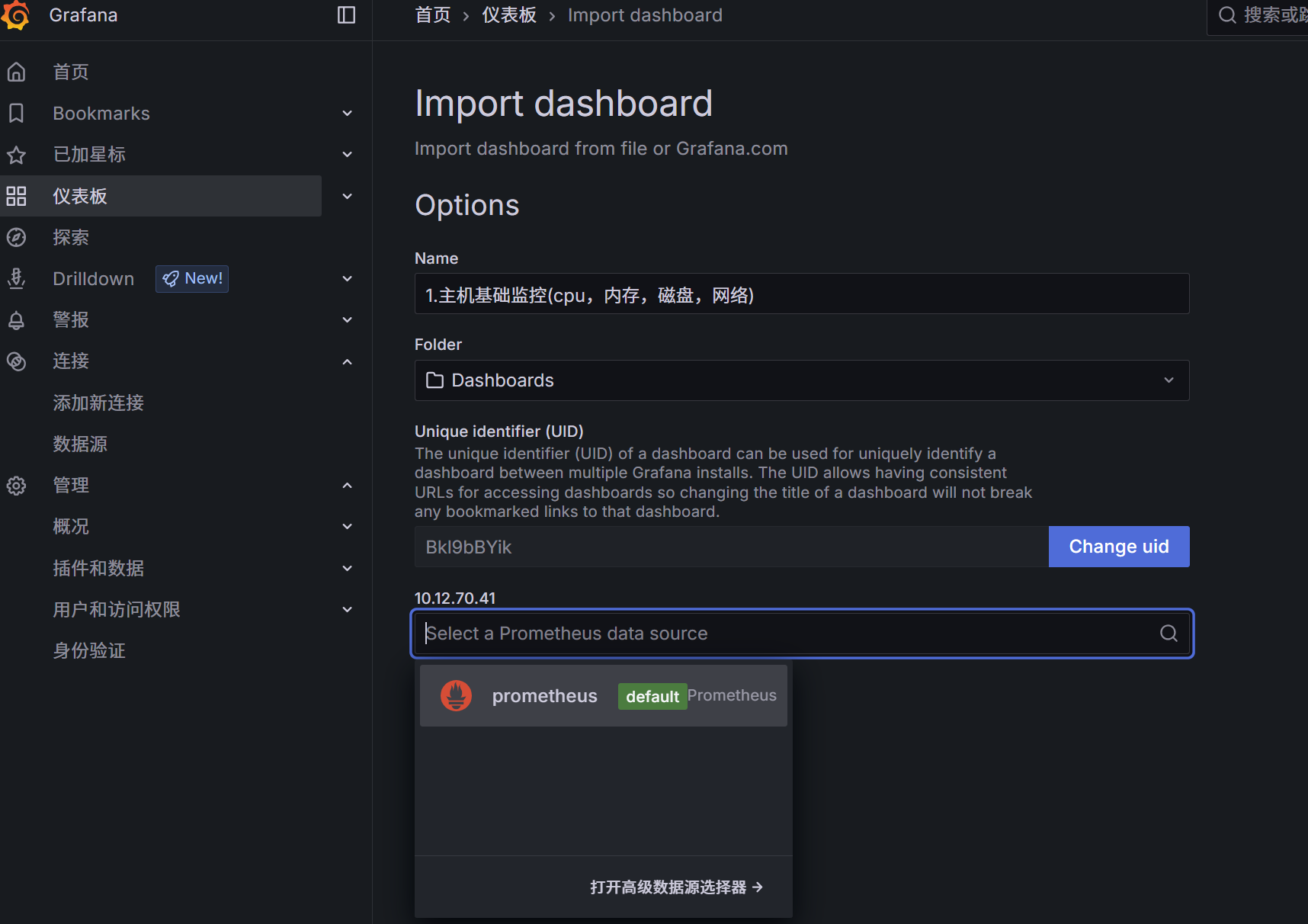The height and width of the screenshot is (924, 1308).
Task: Click 首页 breadcrumb link
Action: 433,15
